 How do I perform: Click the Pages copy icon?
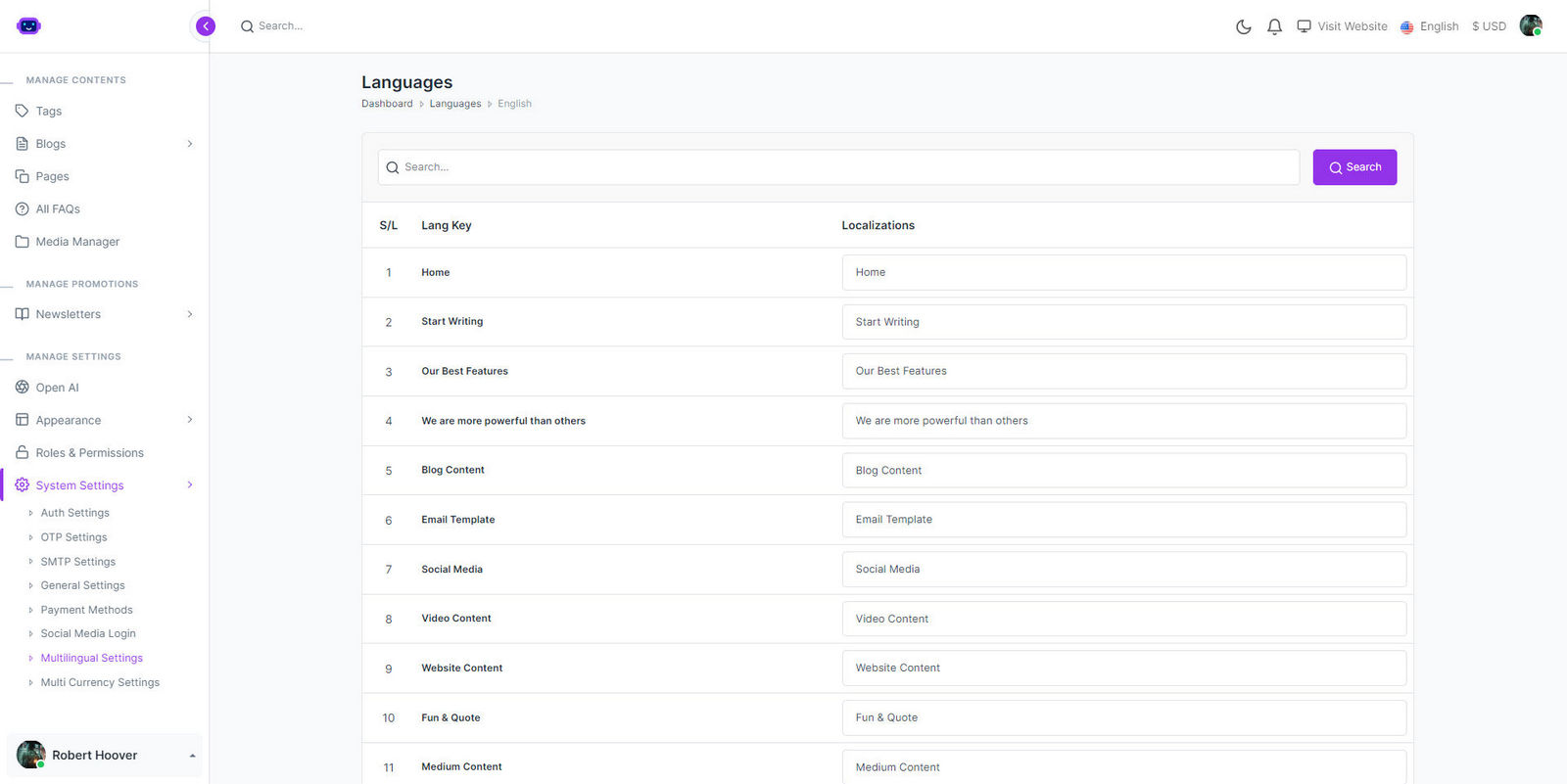point(23,176)
